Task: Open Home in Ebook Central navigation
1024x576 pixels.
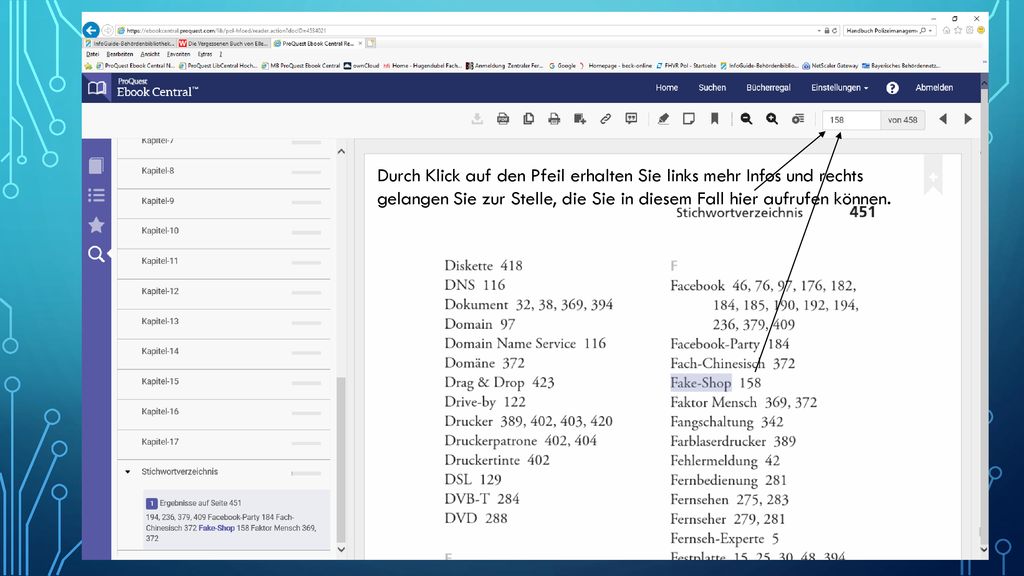Action: pos(667,88)
